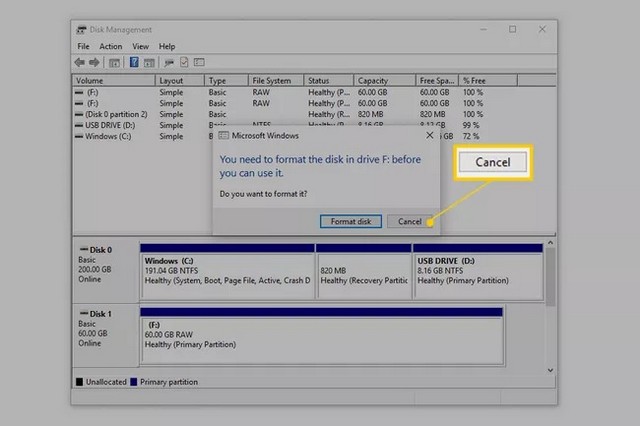
Task: Click the drive icon beside Windows (C:) volume row
Action: click(79, 136)
